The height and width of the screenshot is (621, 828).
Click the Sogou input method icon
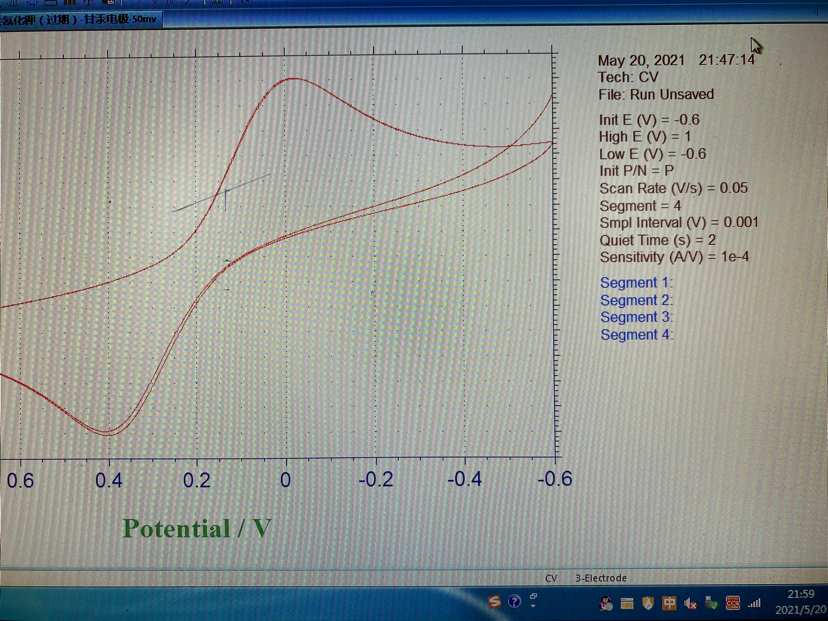click(495, 602)
